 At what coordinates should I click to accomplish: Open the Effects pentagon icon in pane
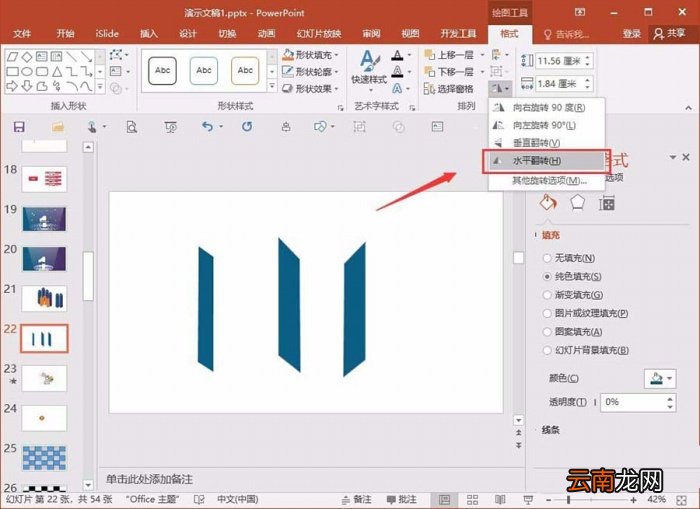[577, 203]
